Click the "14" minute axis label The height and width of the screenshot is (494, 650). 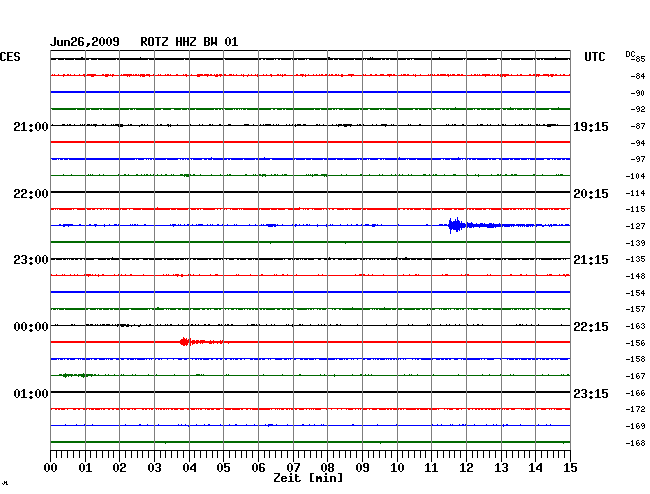pyautogui.click(x=535, y=468)
